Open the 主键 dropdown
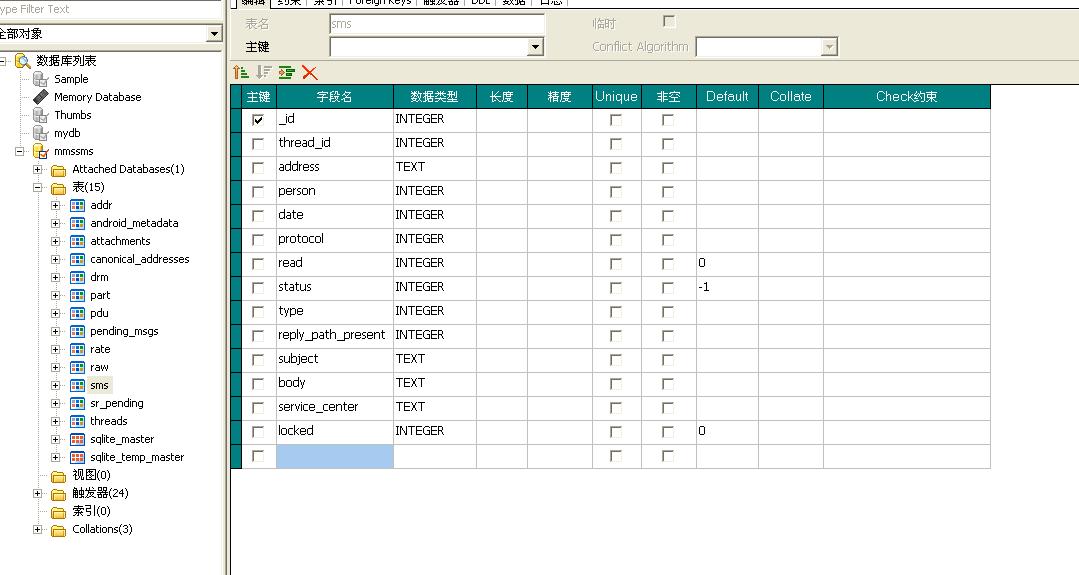This screenshot has width=1079, height=575. (x=535, y=47)
